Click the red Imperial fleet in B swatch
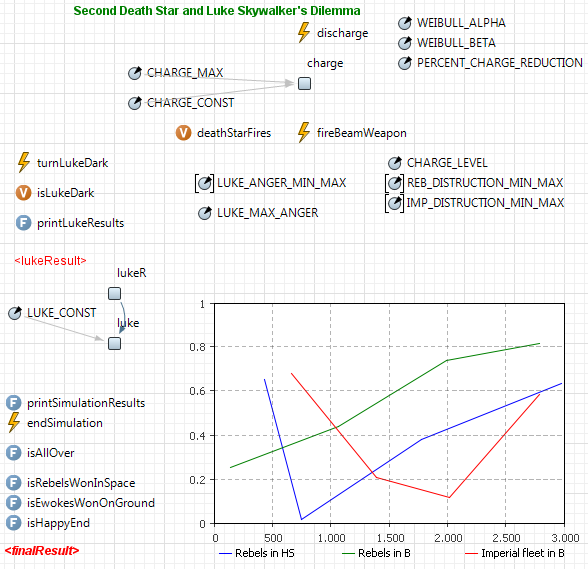 (x=471, y=553)
